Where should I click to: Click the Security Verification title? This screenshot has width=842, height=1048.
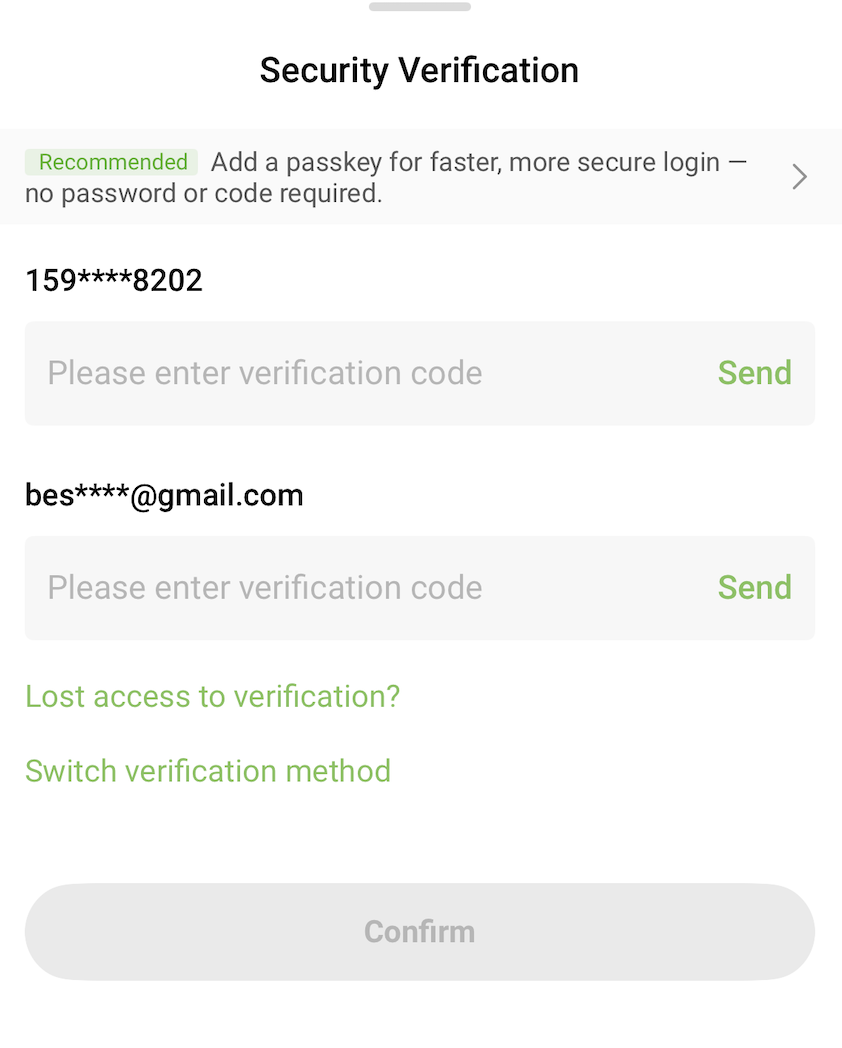click(x=419, y=71)
